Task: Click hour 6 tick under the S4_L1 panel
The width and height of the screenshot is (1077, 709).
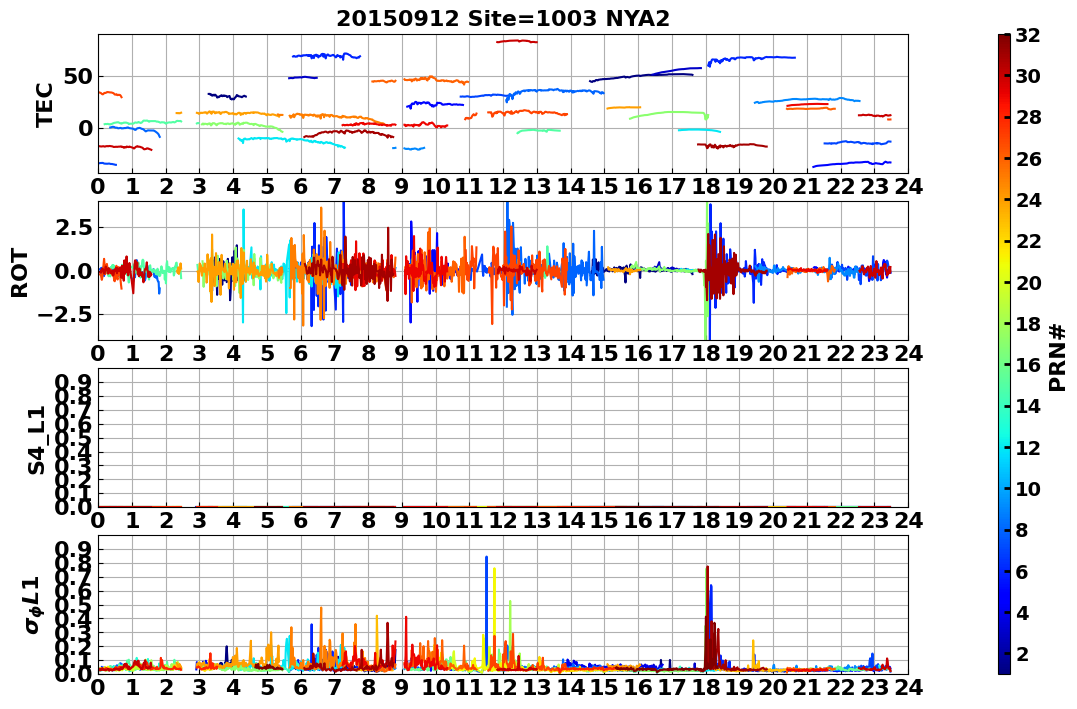Action: pyautogui.click(x=301, y=520)
